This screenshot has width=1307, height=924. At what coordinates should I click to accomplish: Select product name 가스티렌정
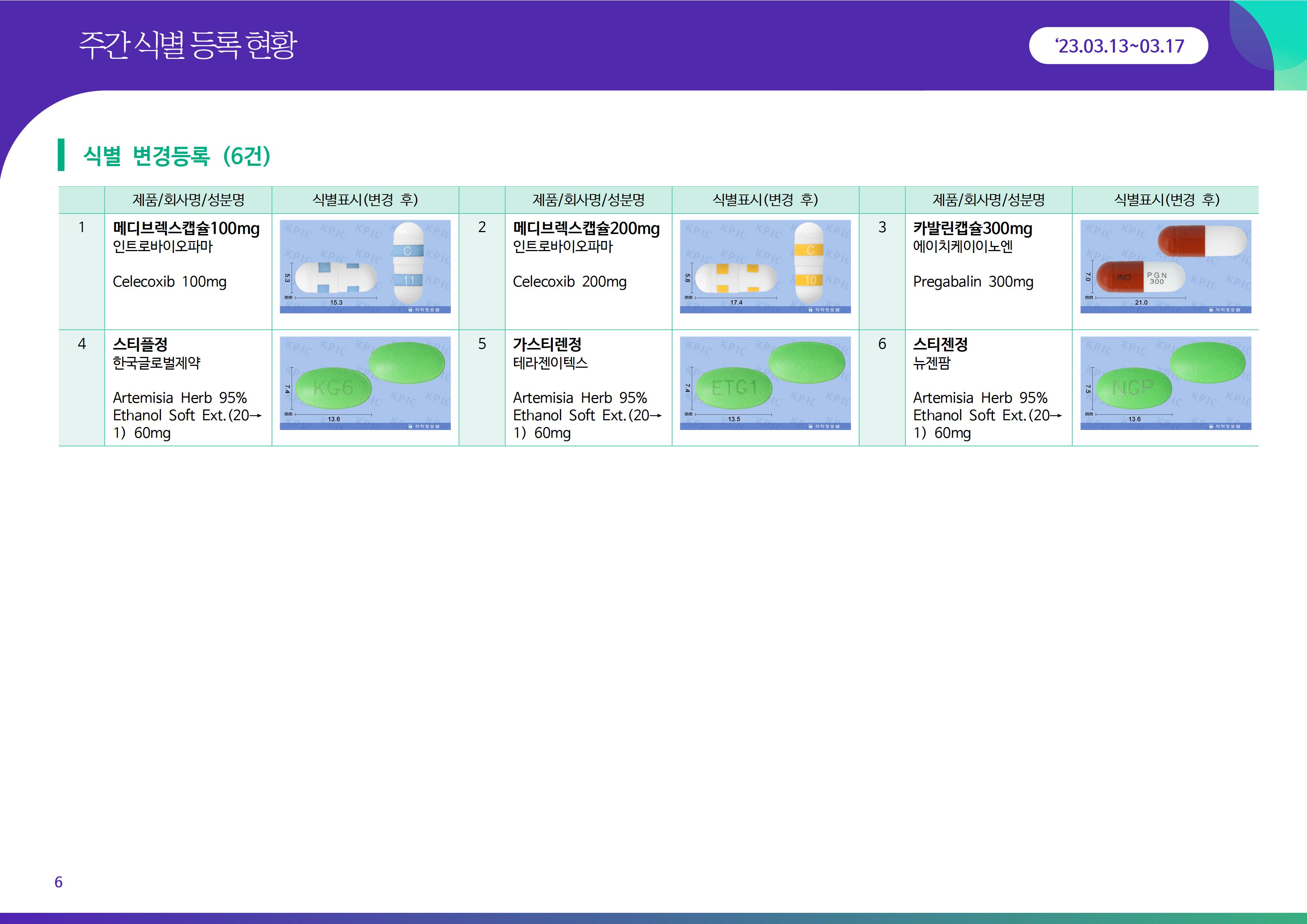click(x=547, y=344)
